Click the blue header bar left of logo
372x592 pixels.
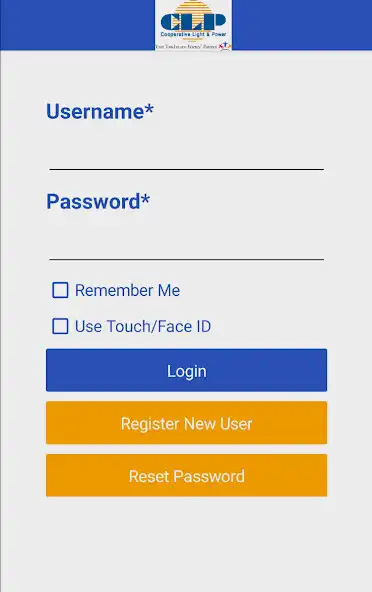click(x=77, y=25)
